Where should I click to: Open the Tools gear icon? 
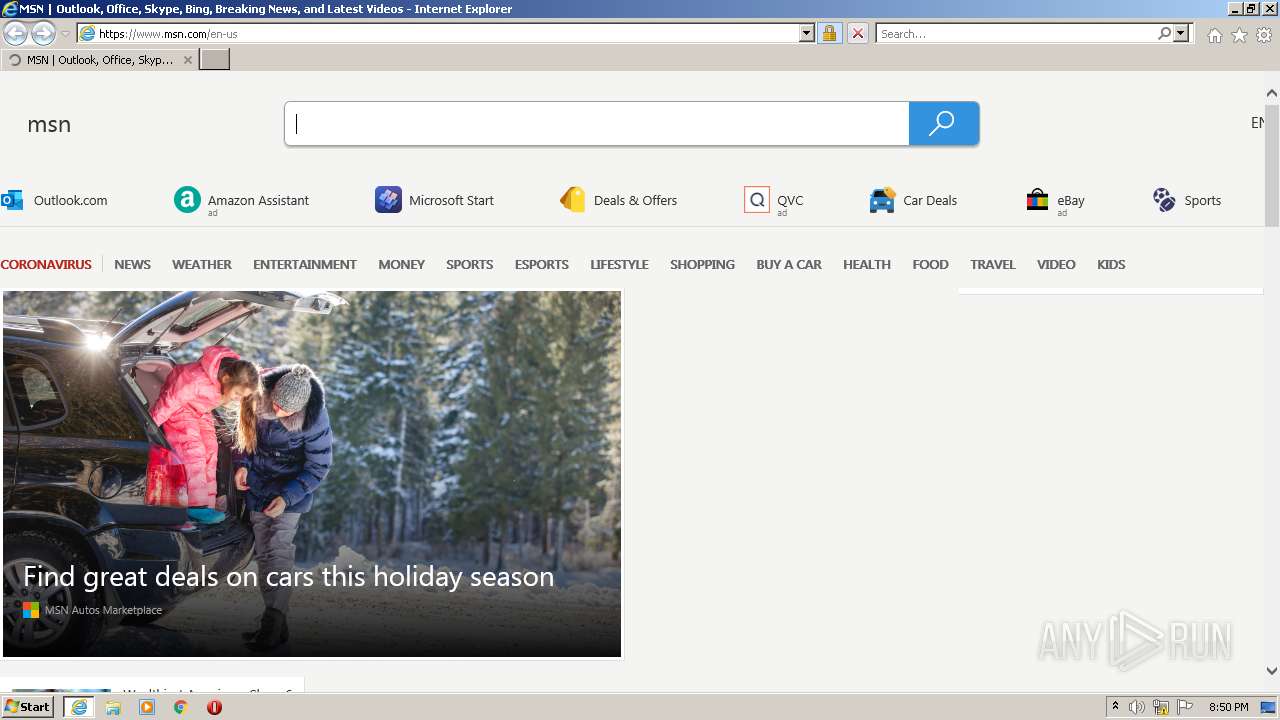pos(1264,35)
